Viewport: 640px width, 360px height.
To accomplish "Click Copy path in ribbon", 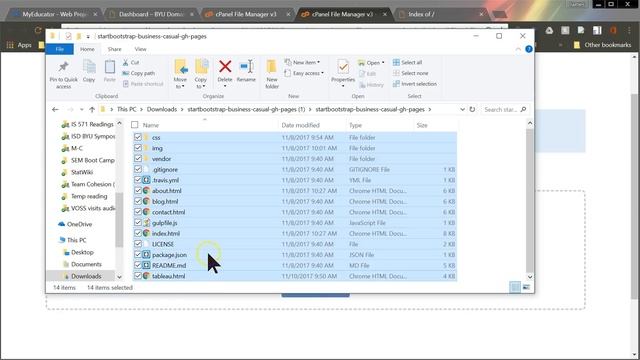I will (x=138, y=73).
